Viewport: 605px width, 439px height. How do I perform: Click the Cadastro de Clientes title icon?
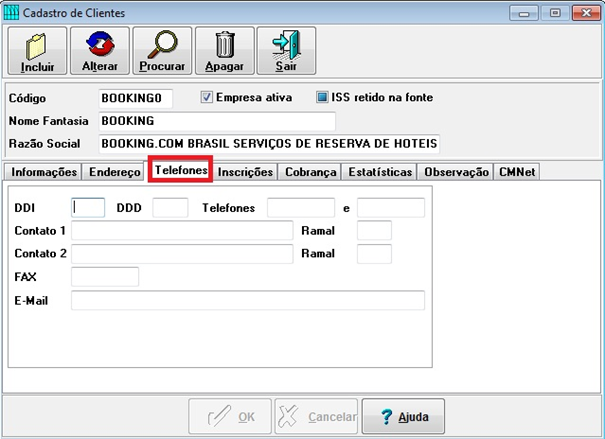coord(11,13)
